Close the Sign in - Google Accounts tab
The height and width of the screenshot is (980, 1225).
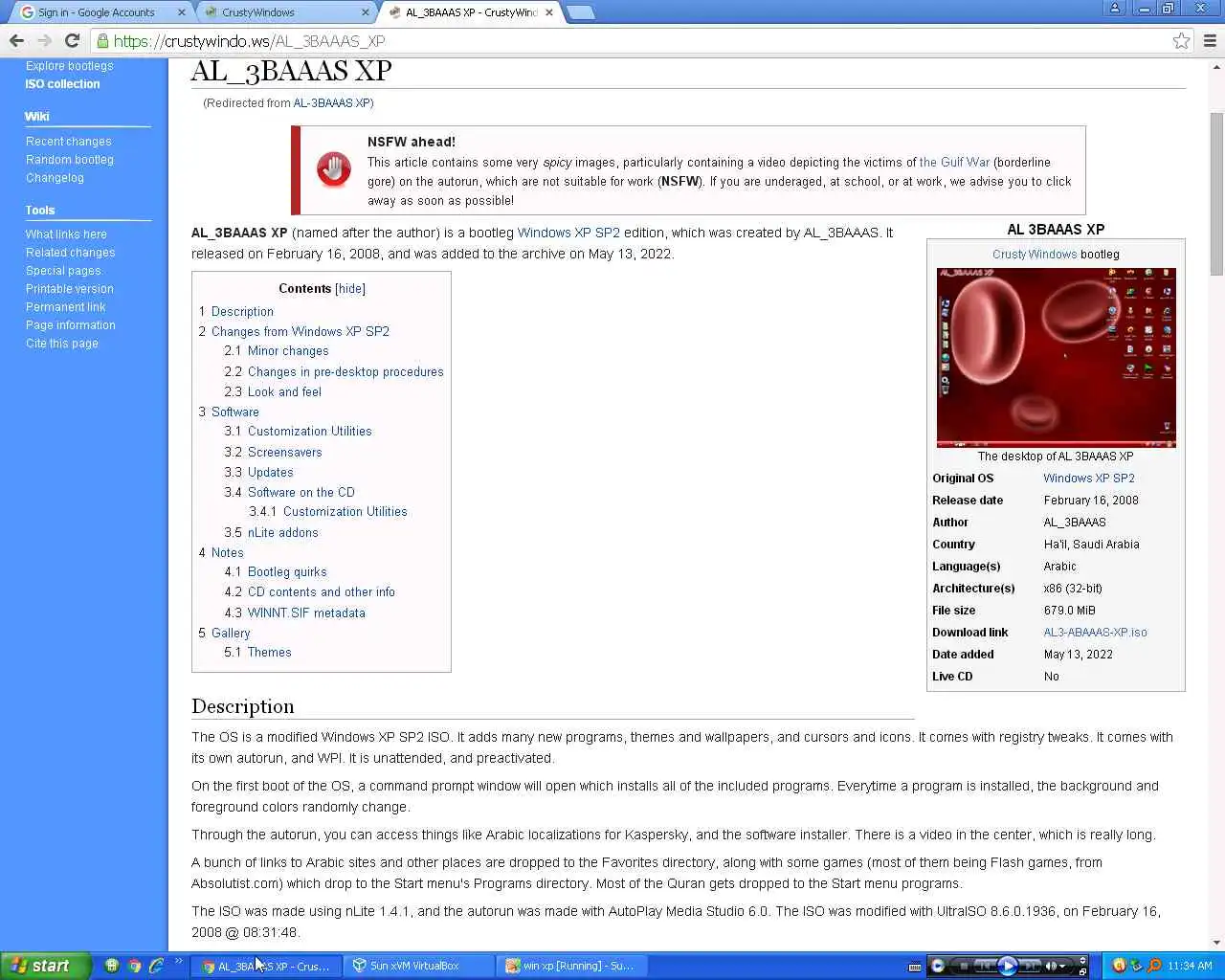181,12
